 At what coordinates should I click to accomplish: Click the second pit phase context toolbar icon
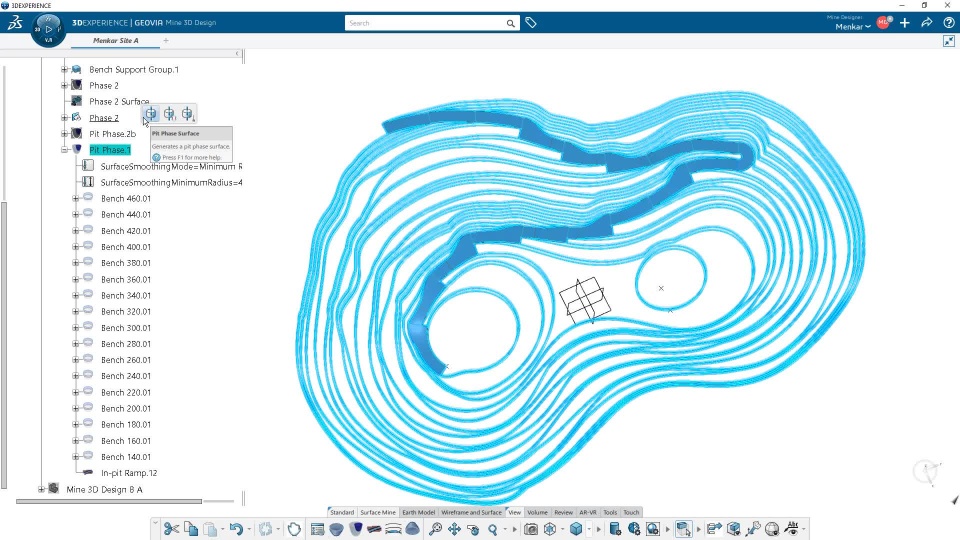tap(170, 113)
